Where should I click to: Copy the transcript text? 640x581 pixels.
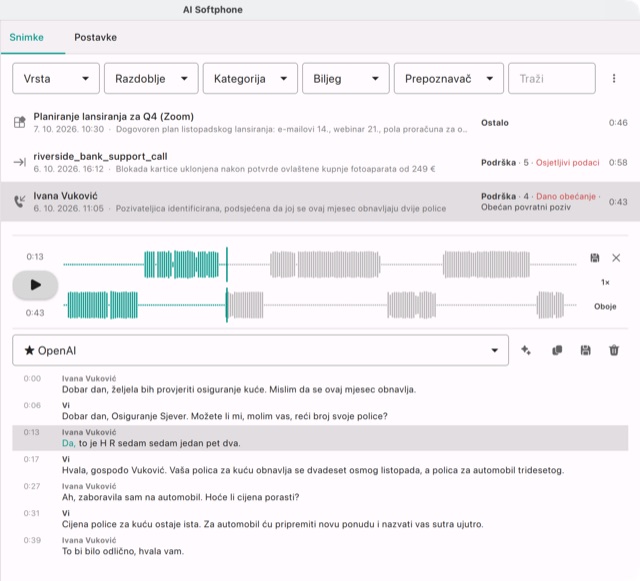click(x=557, y=350)
